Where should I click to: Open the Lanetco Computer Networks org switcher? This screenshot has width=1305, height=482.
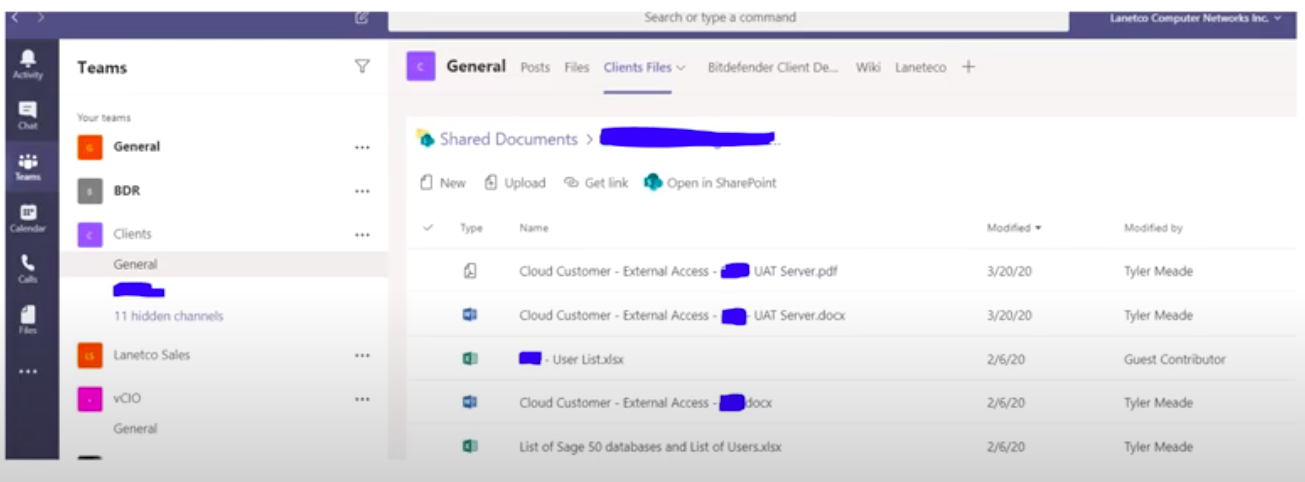click(x=1196, y=18)
